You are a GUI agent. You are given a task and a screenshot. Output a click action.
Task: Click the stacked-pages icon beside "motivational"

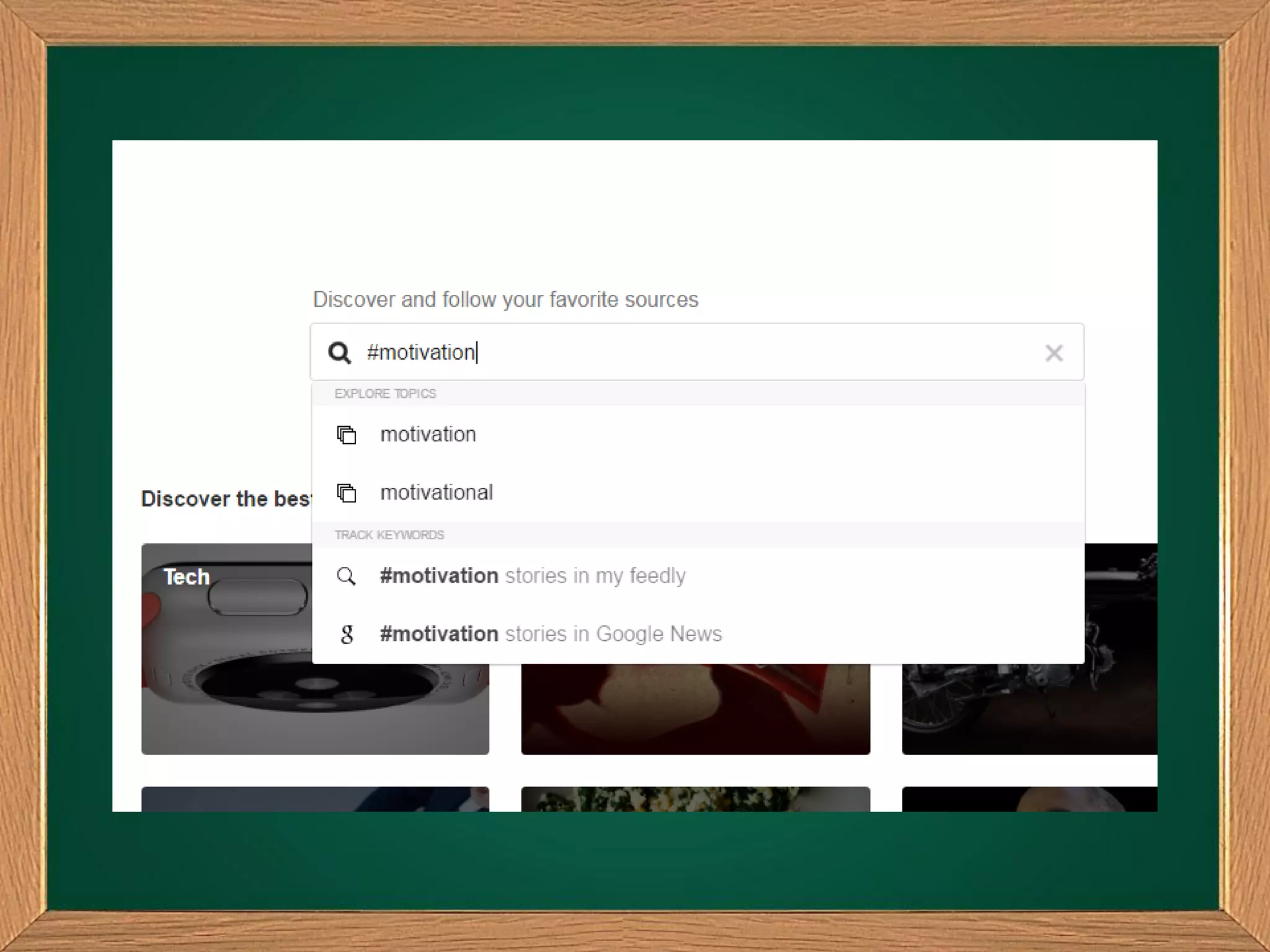pyautogui.click(x=347, y=493)
